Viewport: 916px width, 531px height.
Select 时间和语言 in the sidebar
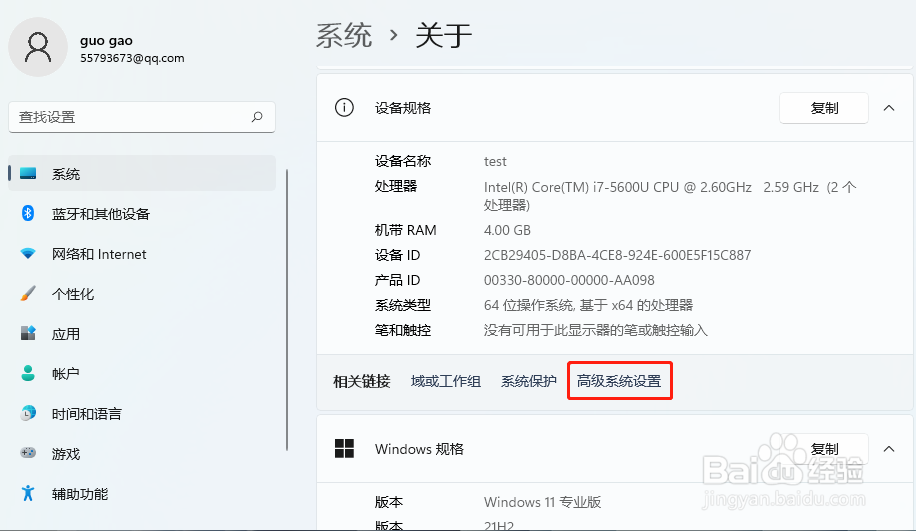tap(142, 414)
